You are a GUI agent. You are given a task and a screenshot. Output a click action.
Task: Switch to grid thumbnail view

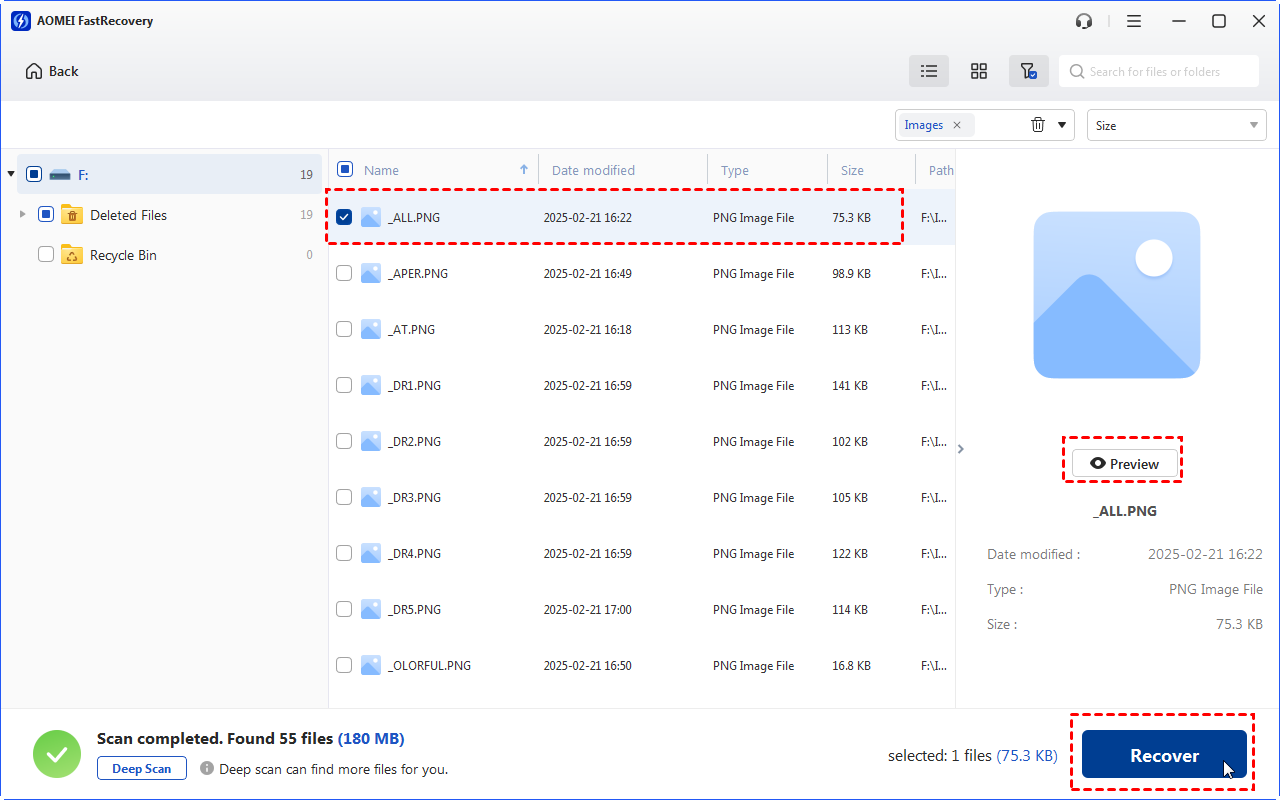979,71
